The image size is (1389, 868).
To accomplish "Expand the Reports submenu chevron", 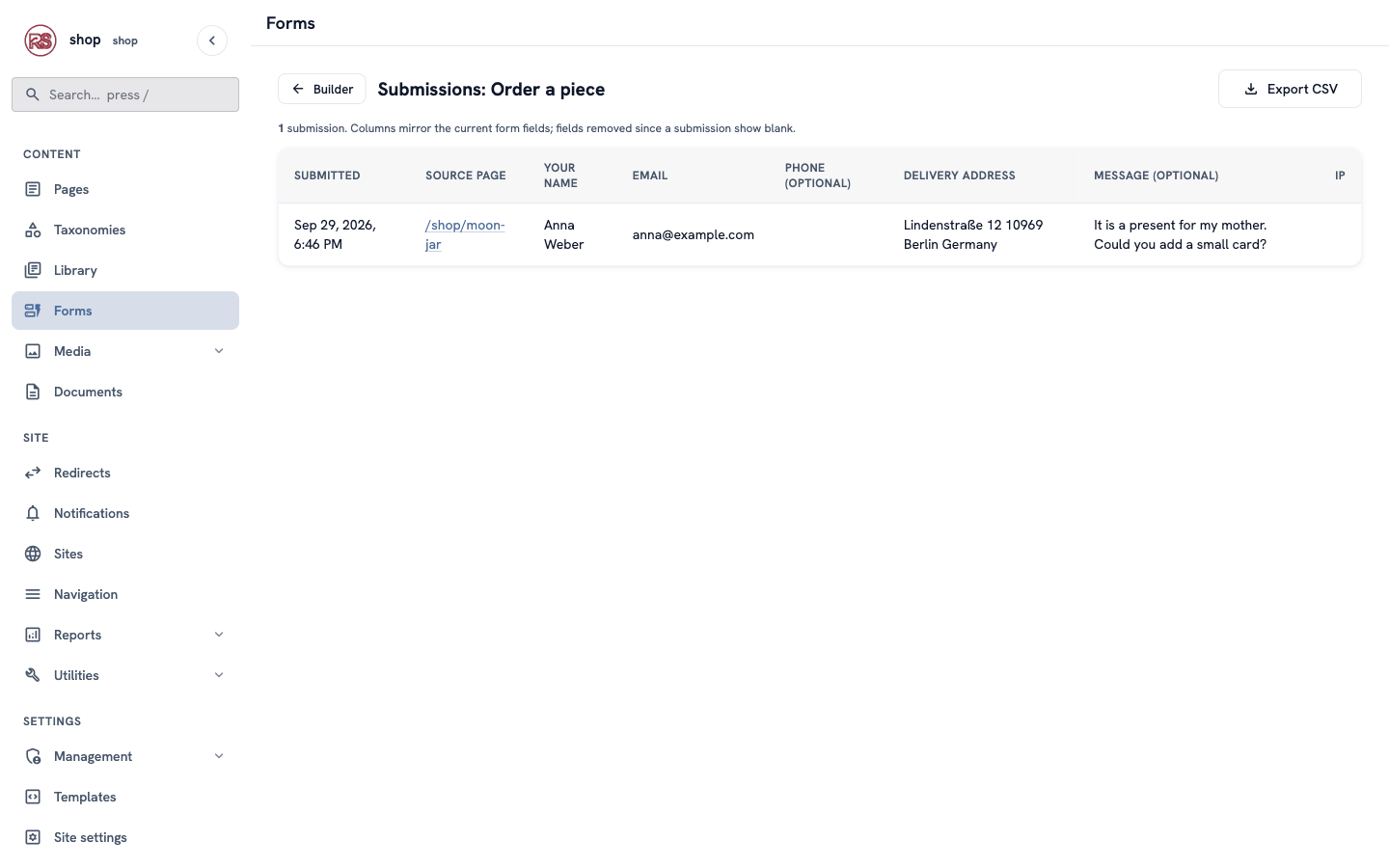I will [x=219, y=635].
